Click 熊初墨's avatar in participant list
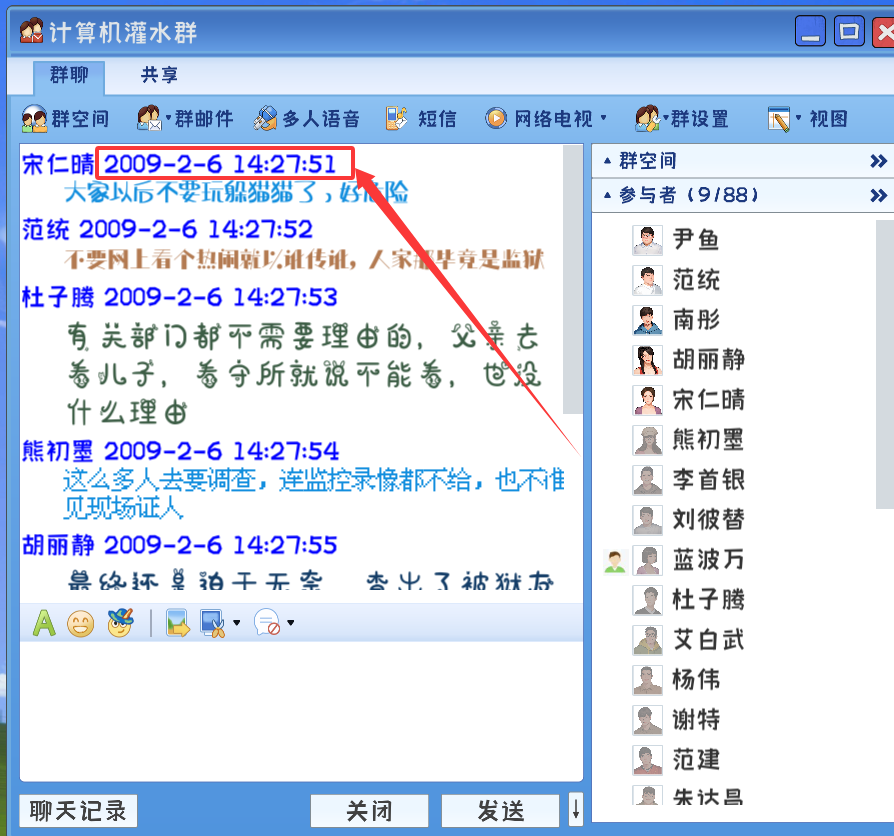The image size is (894, 836). click(648, 440)
